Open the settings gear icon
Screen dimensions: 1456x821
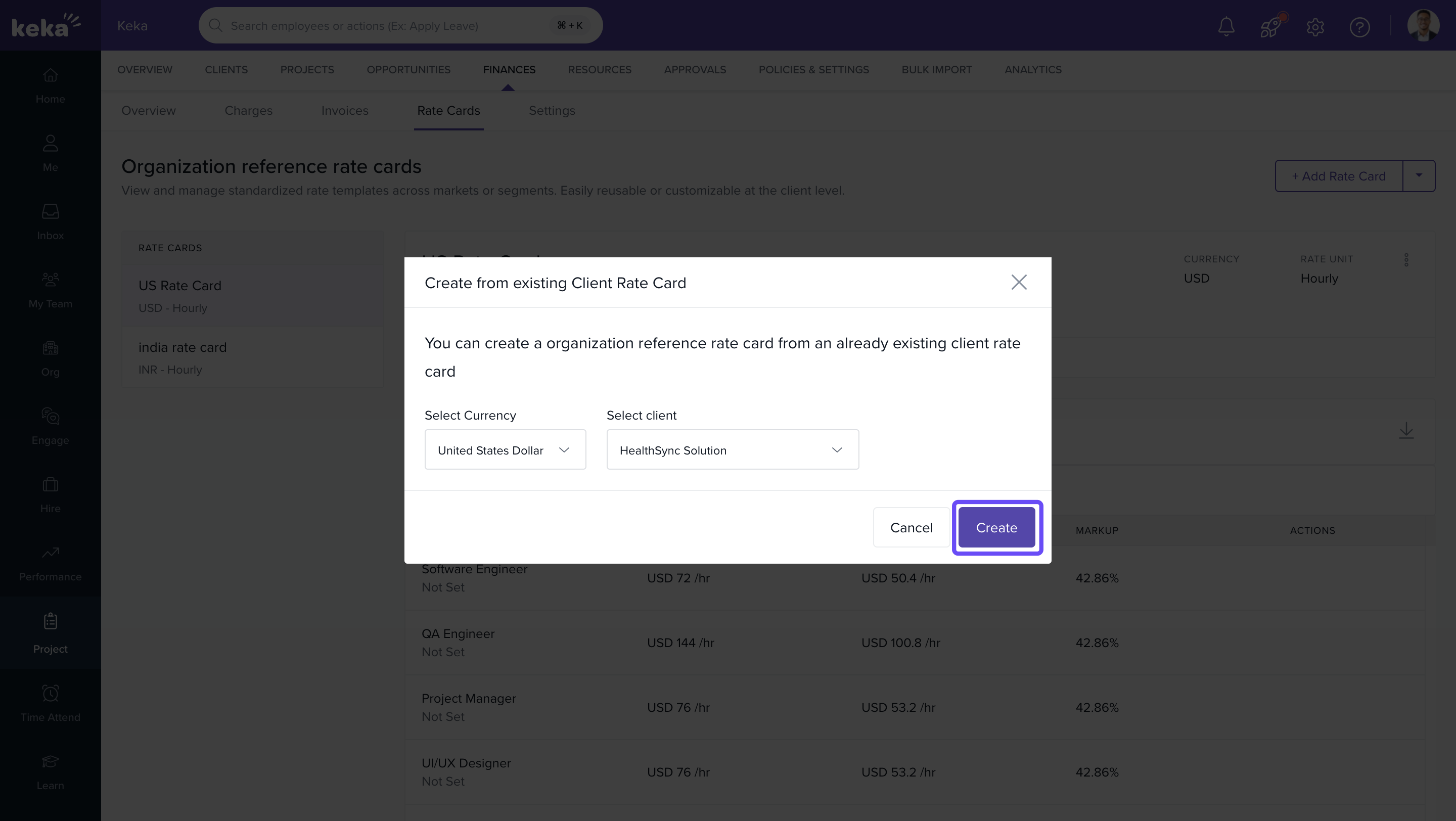click(x=1315, y=27)
